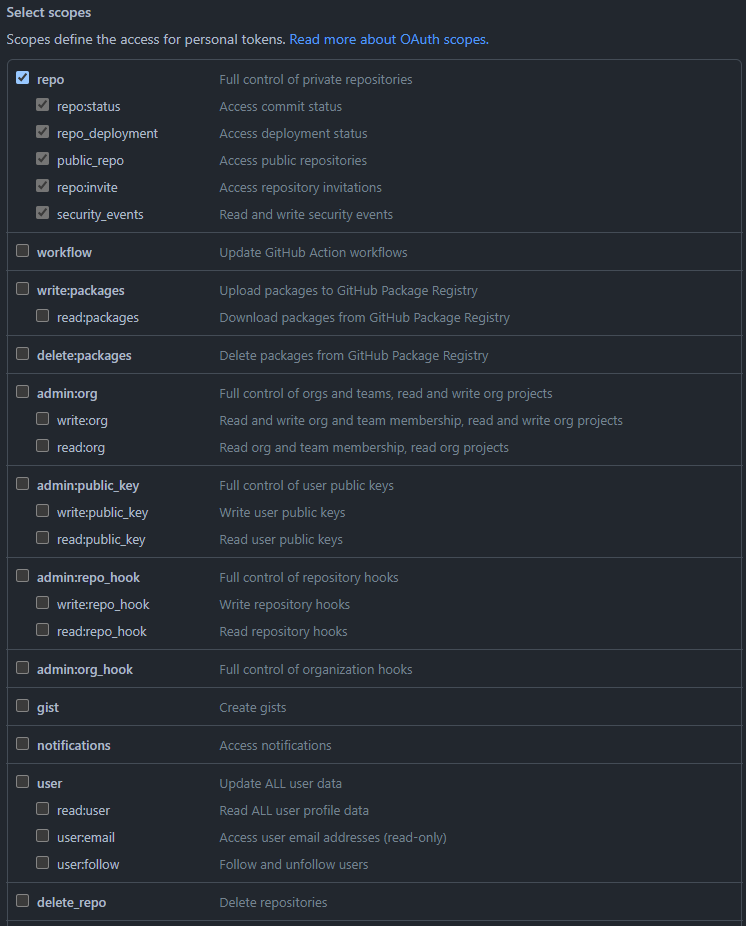
Task: Select the write:repo_hook checkbox
Action: [43, 603]
